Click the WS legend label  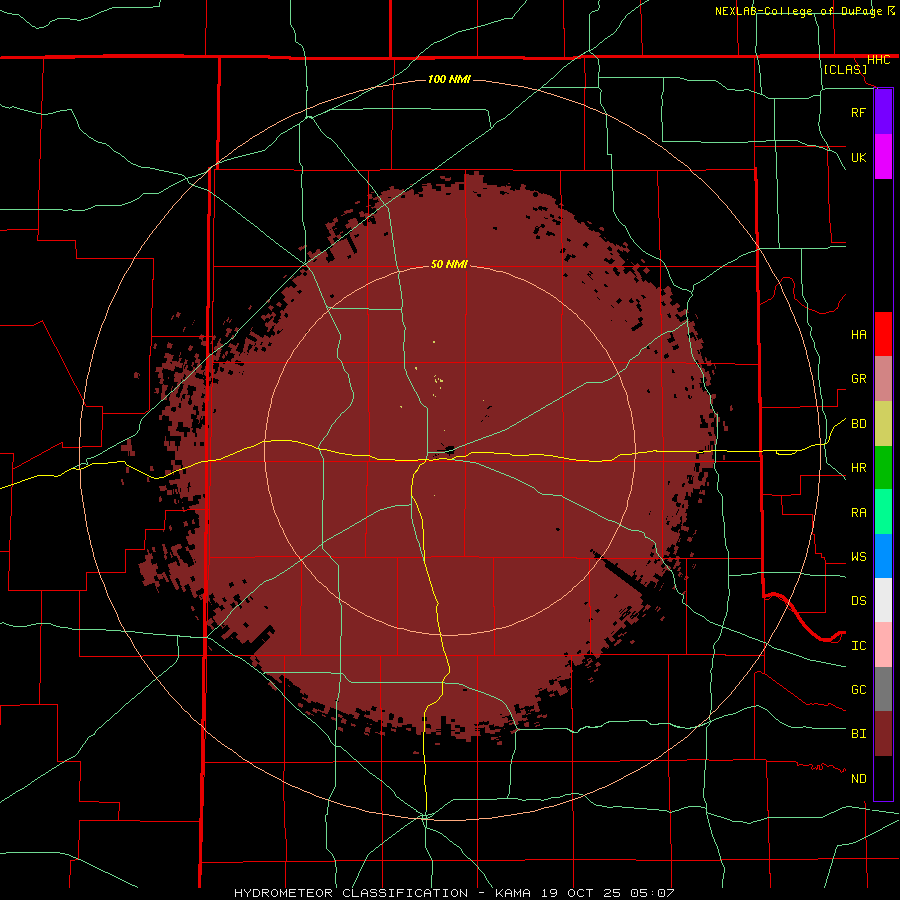[858, 557]
